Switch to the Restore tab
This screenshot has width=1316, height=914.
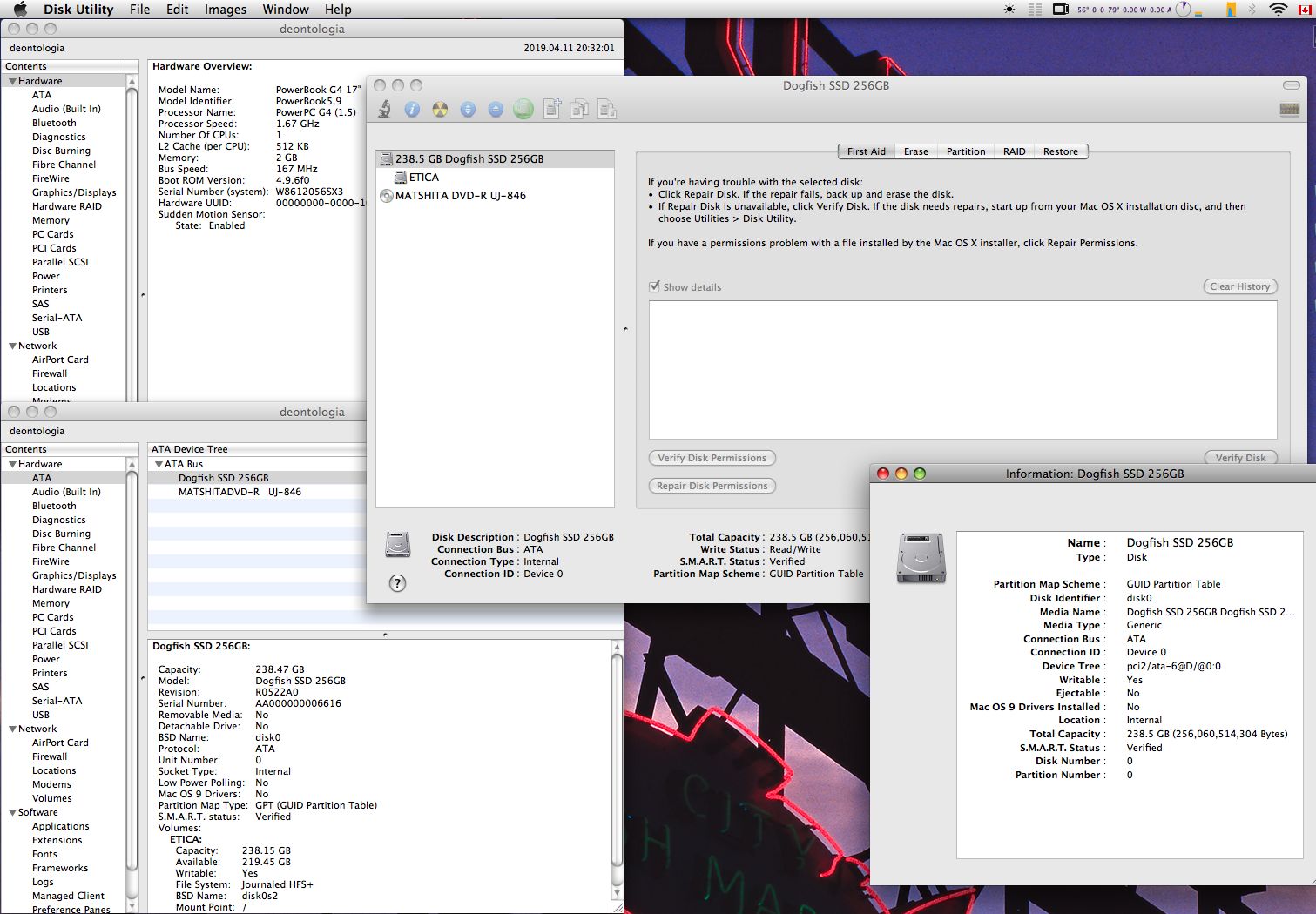point(1061,151)
